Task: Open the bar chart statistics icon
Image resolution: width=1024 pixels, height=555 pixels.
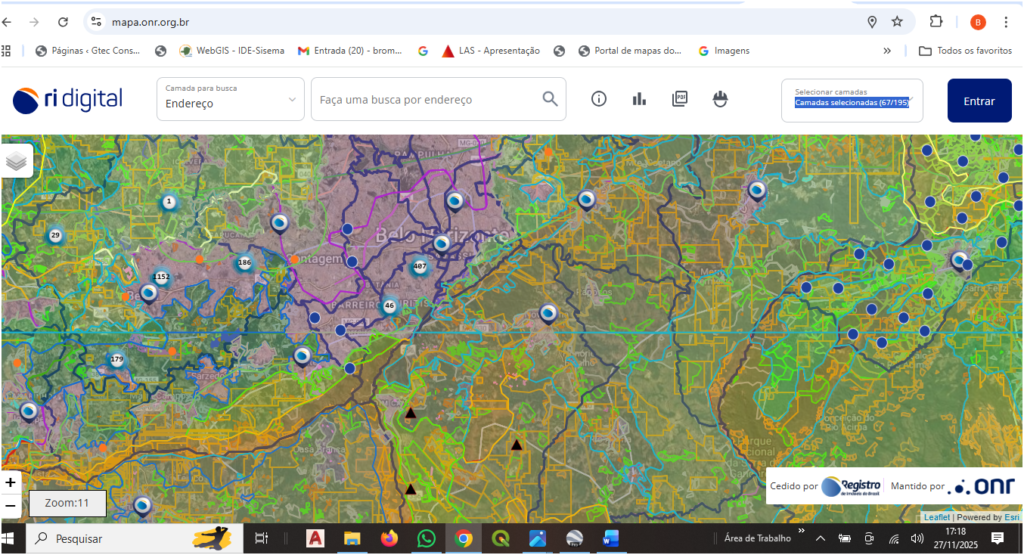Action: coord(640,99)
